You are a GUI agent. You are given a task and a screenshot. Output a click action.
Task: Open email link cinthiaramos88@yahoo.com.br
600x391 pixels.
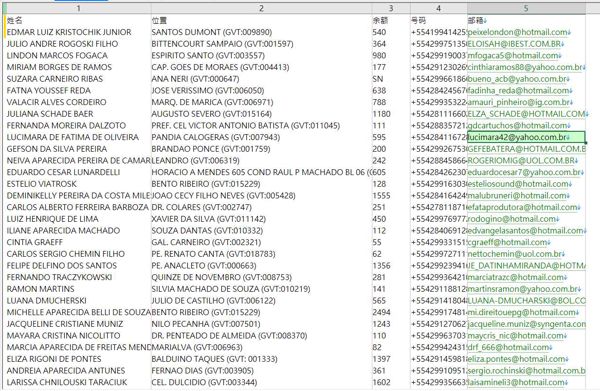(x=525, y=67)
